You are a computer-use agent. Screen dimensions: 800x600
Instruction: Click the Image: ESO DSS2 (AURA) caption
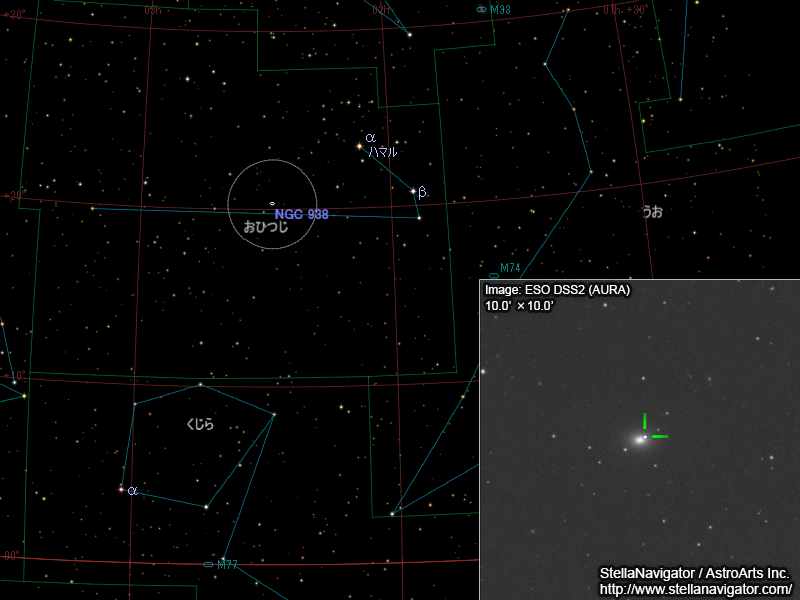pyautogui.click(x=558, y=290)
